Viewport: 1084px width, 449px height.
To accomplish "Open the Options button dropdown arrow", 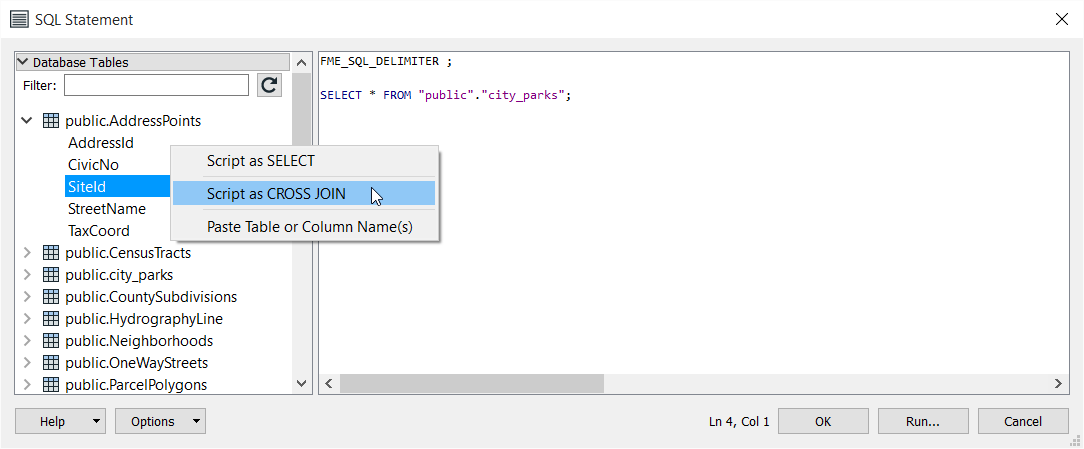I will (x=196, y=421).
